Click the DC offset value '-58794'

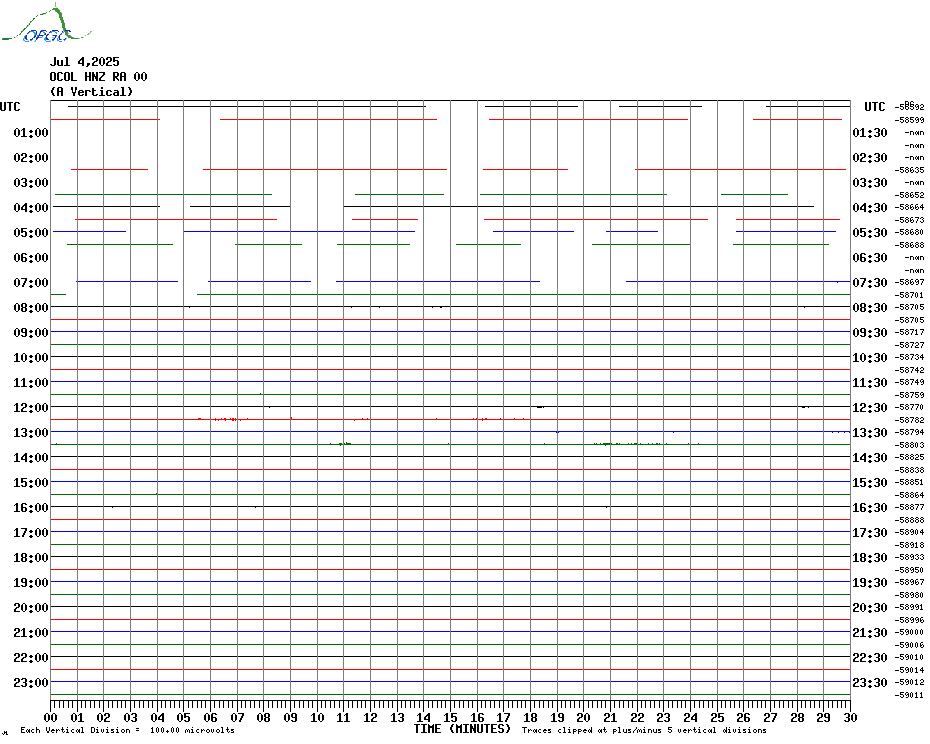tap(910, 432)
